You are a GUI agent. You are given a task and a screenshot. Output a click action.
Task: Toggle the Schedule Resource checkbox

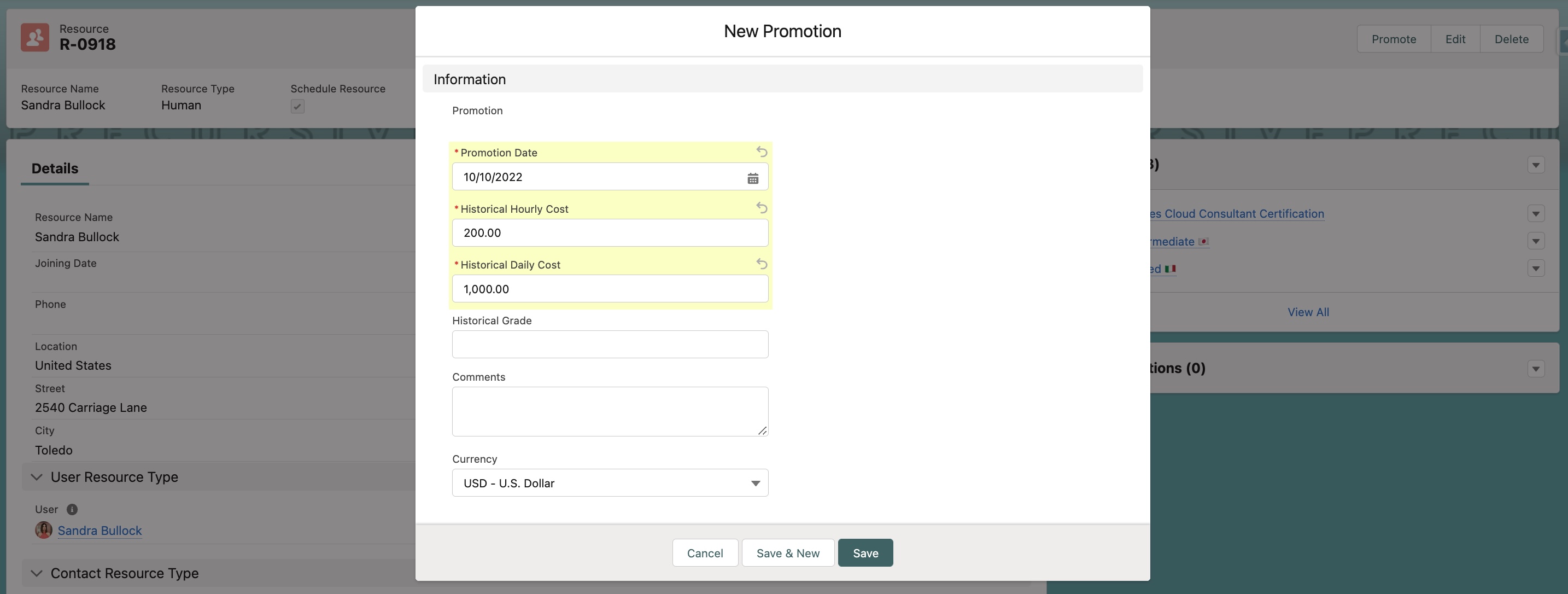pyautogui.click(x=297, y=106)
